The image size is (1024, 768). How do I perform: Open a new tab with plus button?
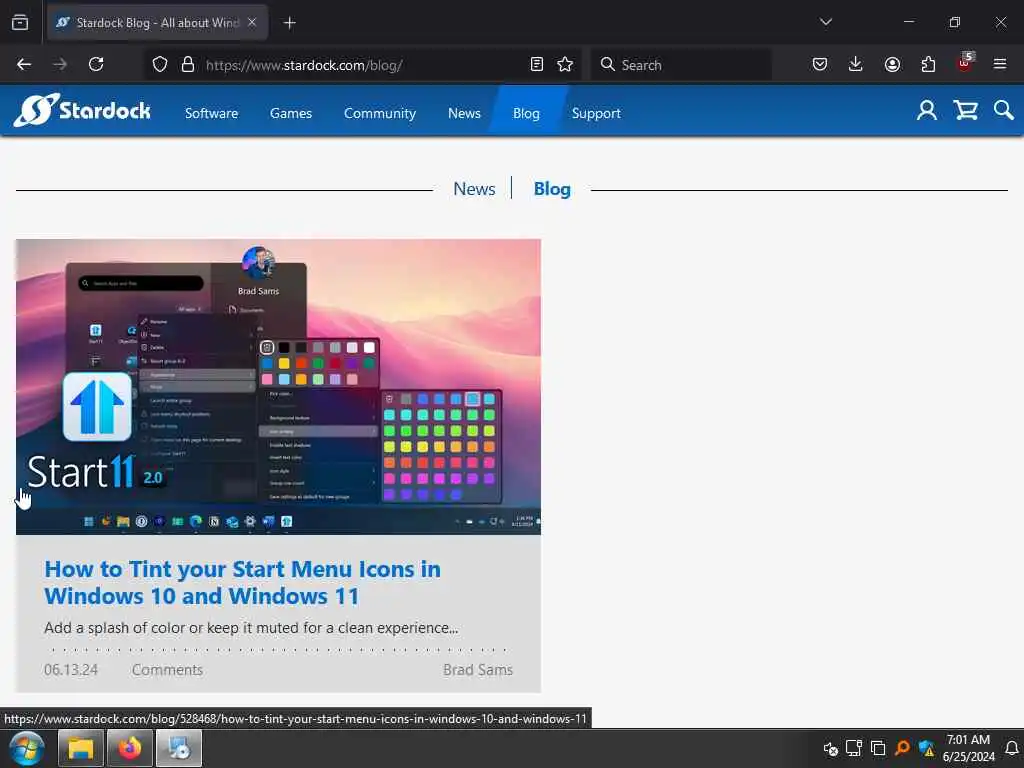pyautogui.click(x=290, y=23)
